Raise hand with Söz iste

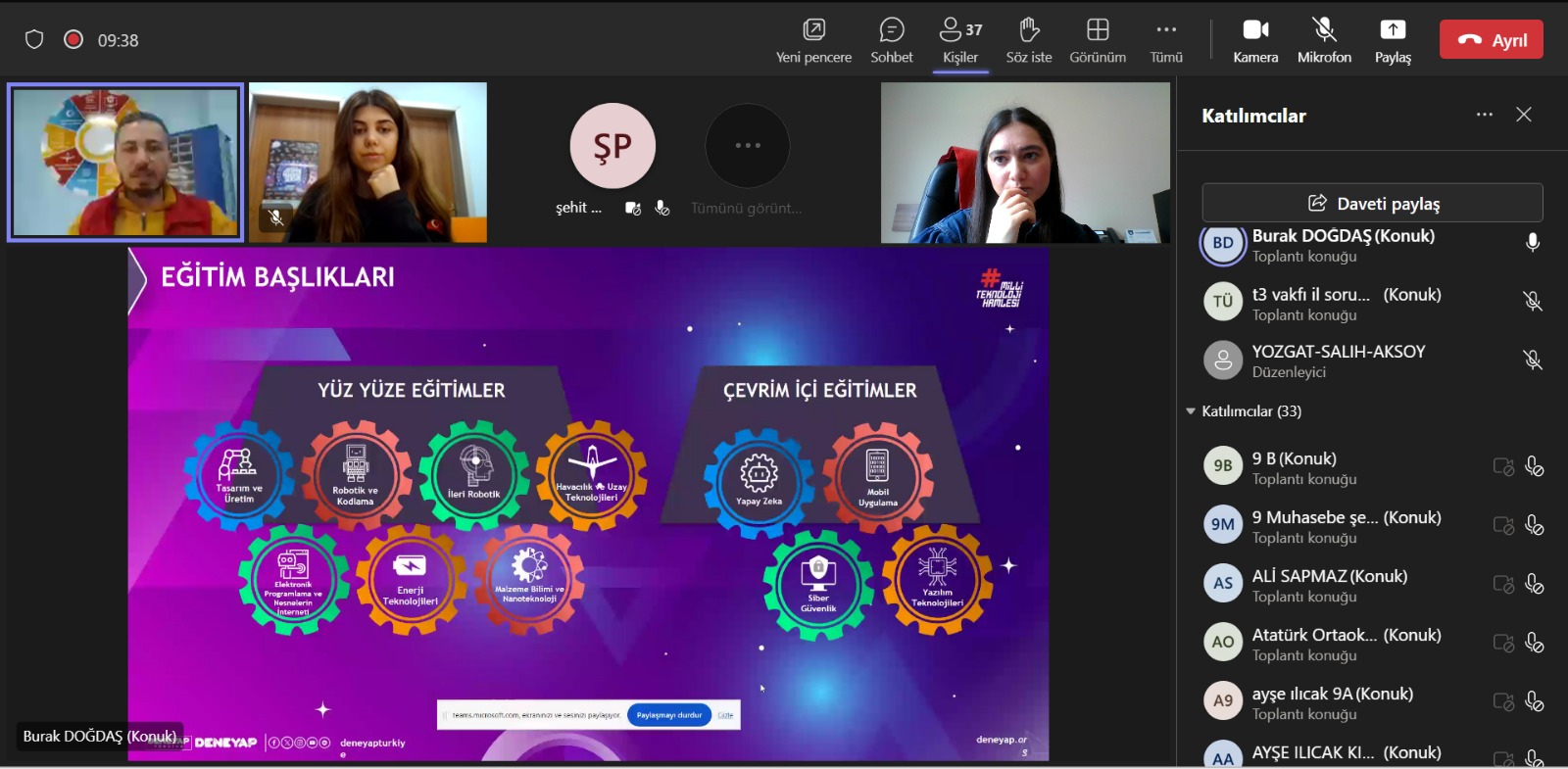(1028, 40)
